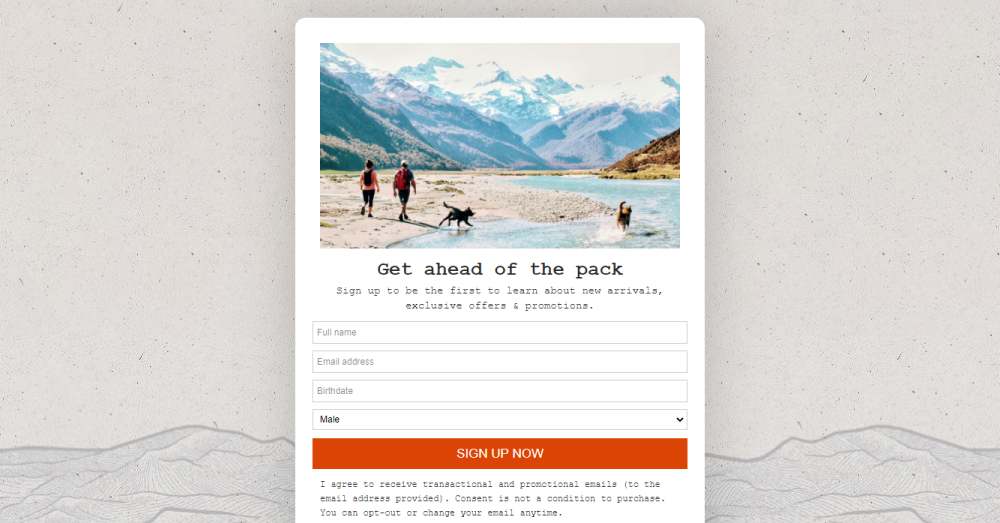Screen dimensions: 1000x523
Task: Click the "You can opt-out" line of text
Action: pyautogui.click(x=441, y=513)
